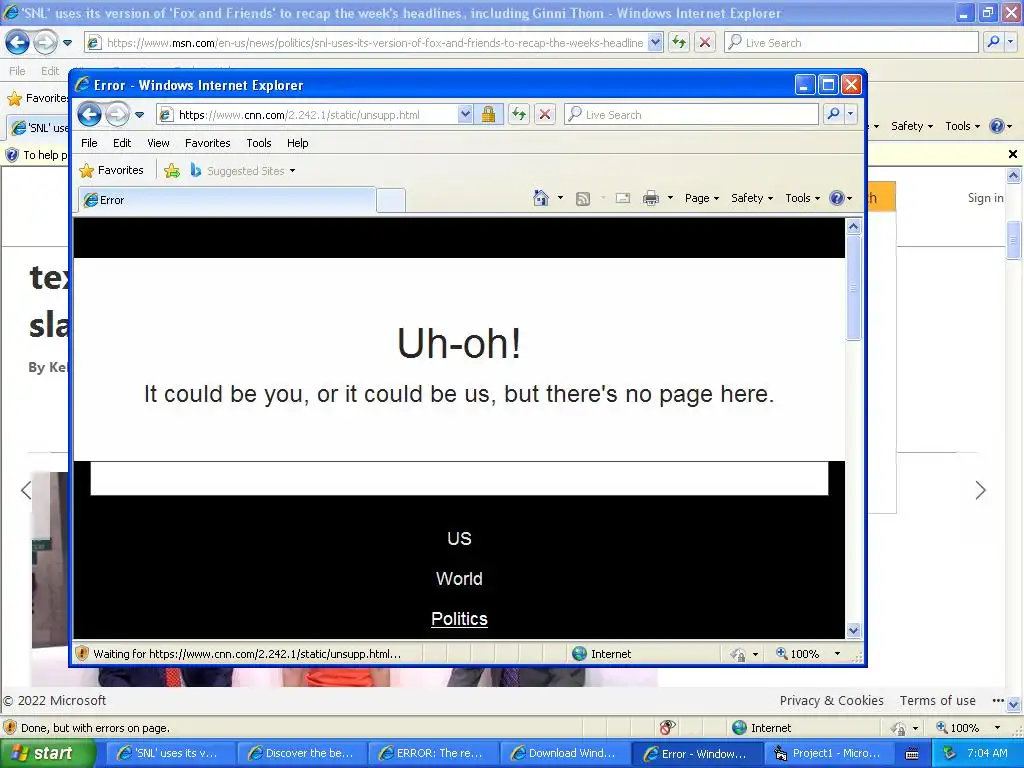Click the US link on CNN page
Viewport: 1024px width, 768px height.
tap(459, 539)
